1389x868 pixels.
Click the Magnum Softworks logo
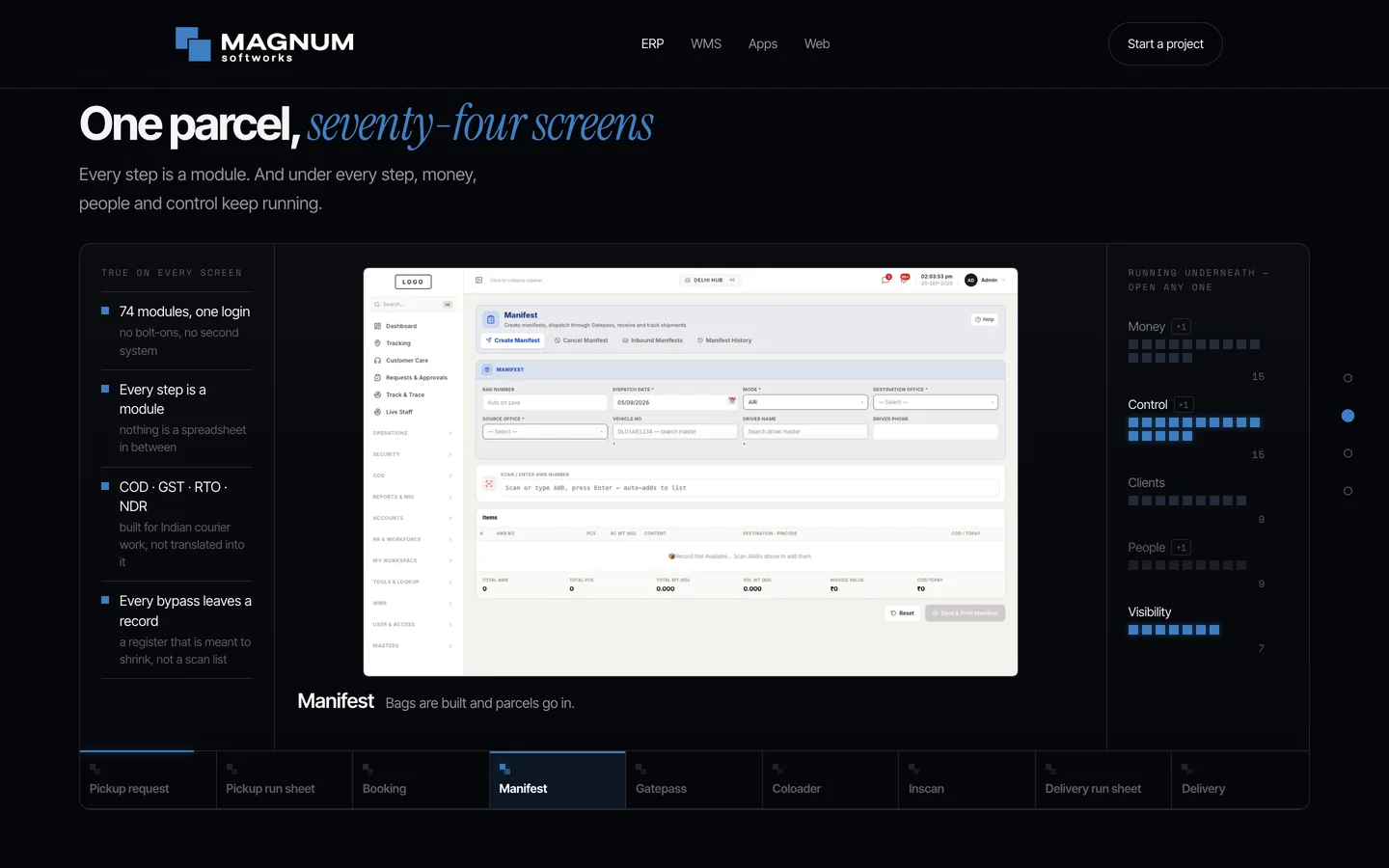(x=264, y=44)
